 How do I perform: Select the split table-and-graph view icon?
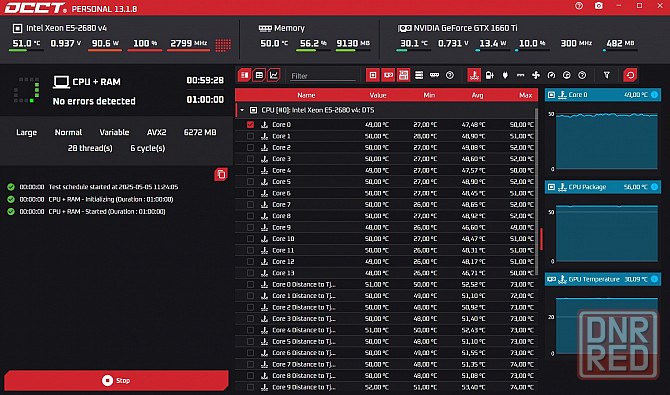pos(244,75)
